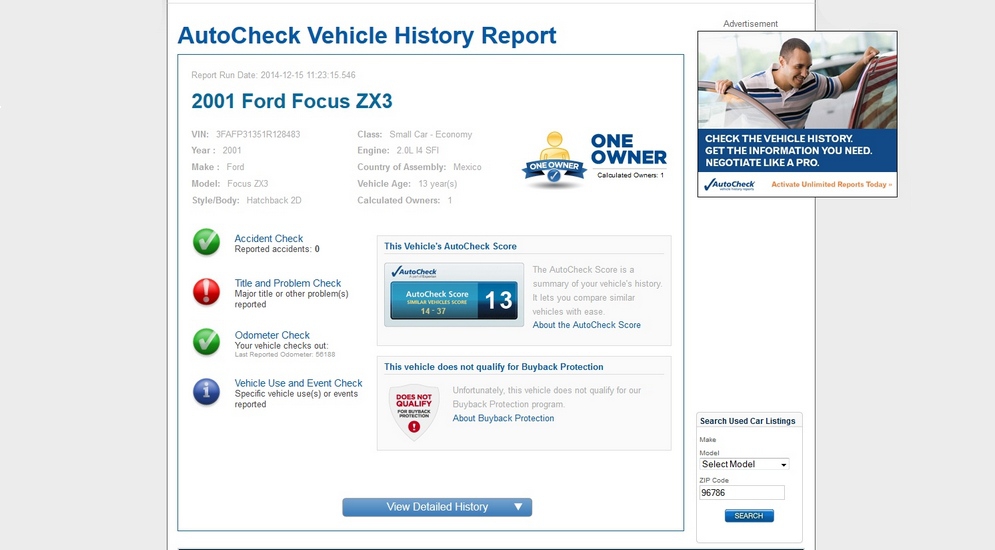Expand the View Detailed History button
The width and height of the screenshot is (995, 550).
coord(437,507)
